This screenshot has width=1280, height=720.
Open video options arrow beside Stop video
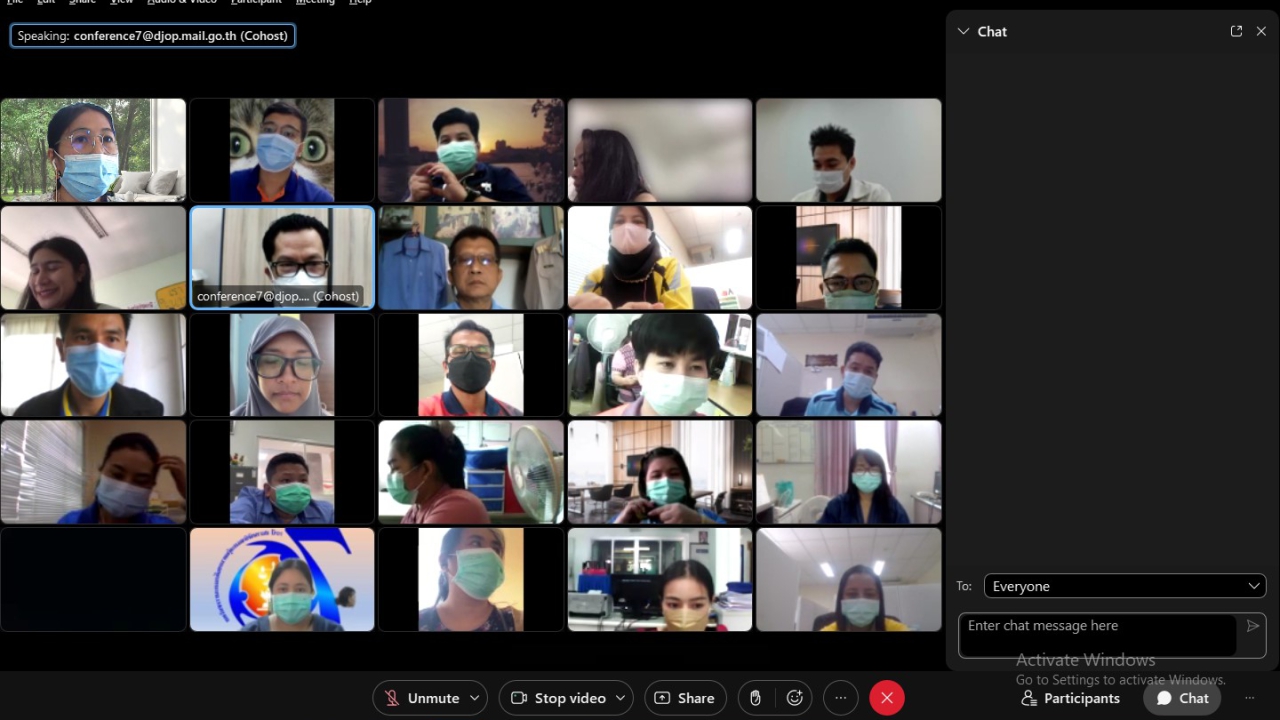coord(621,698)
